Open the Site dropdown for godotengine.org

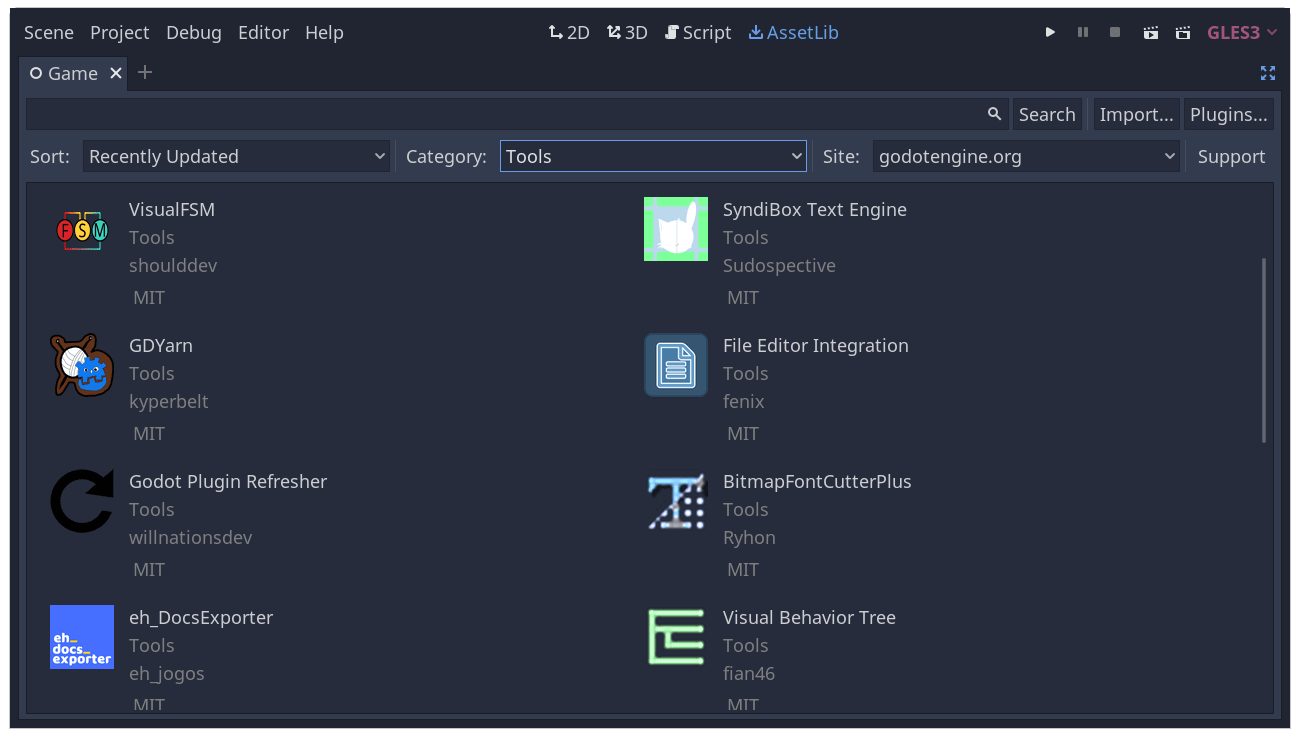(1026, 156)
